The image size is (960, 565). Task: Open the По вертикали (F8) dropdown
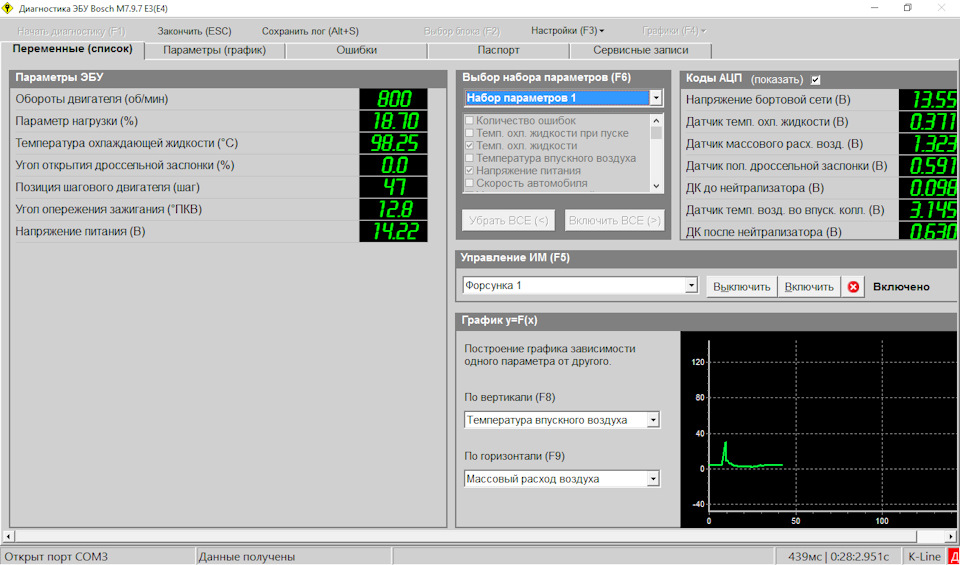[653, 421]
